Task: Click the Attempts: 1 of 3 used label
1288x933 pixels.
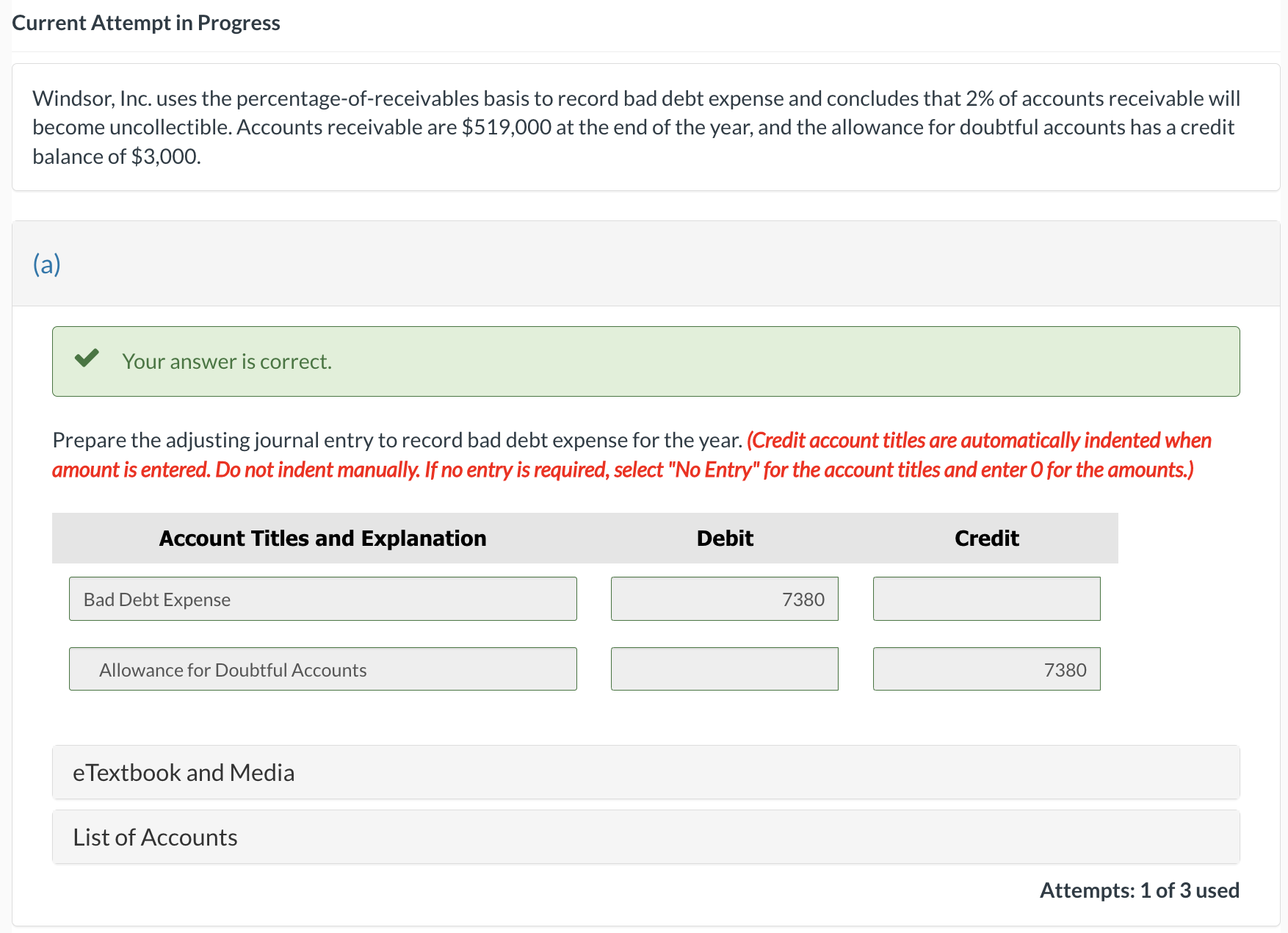Action: click(1138, 890)
